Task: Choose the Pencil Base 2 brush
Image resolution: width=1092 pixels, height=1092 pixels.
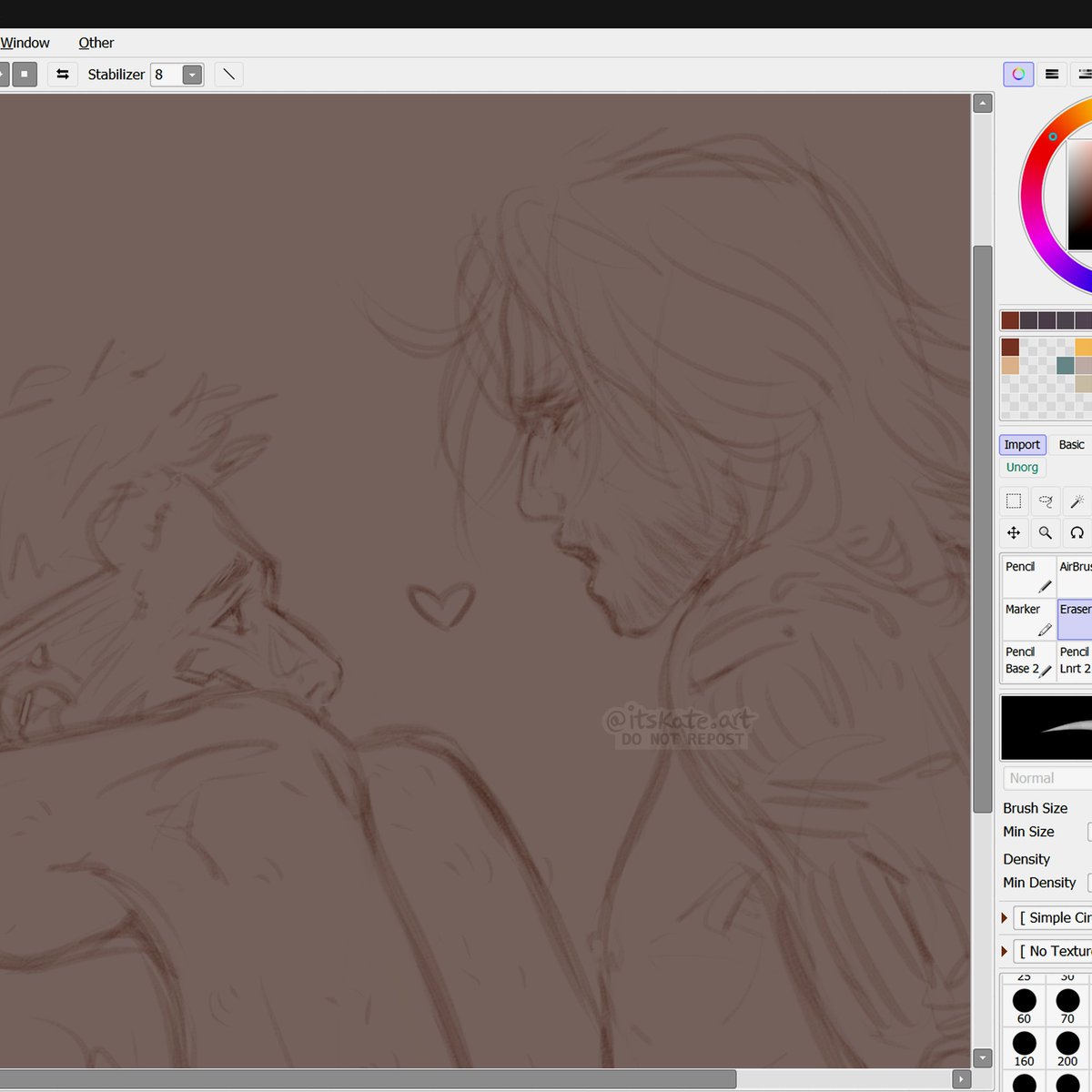Action: point(1029,662)
